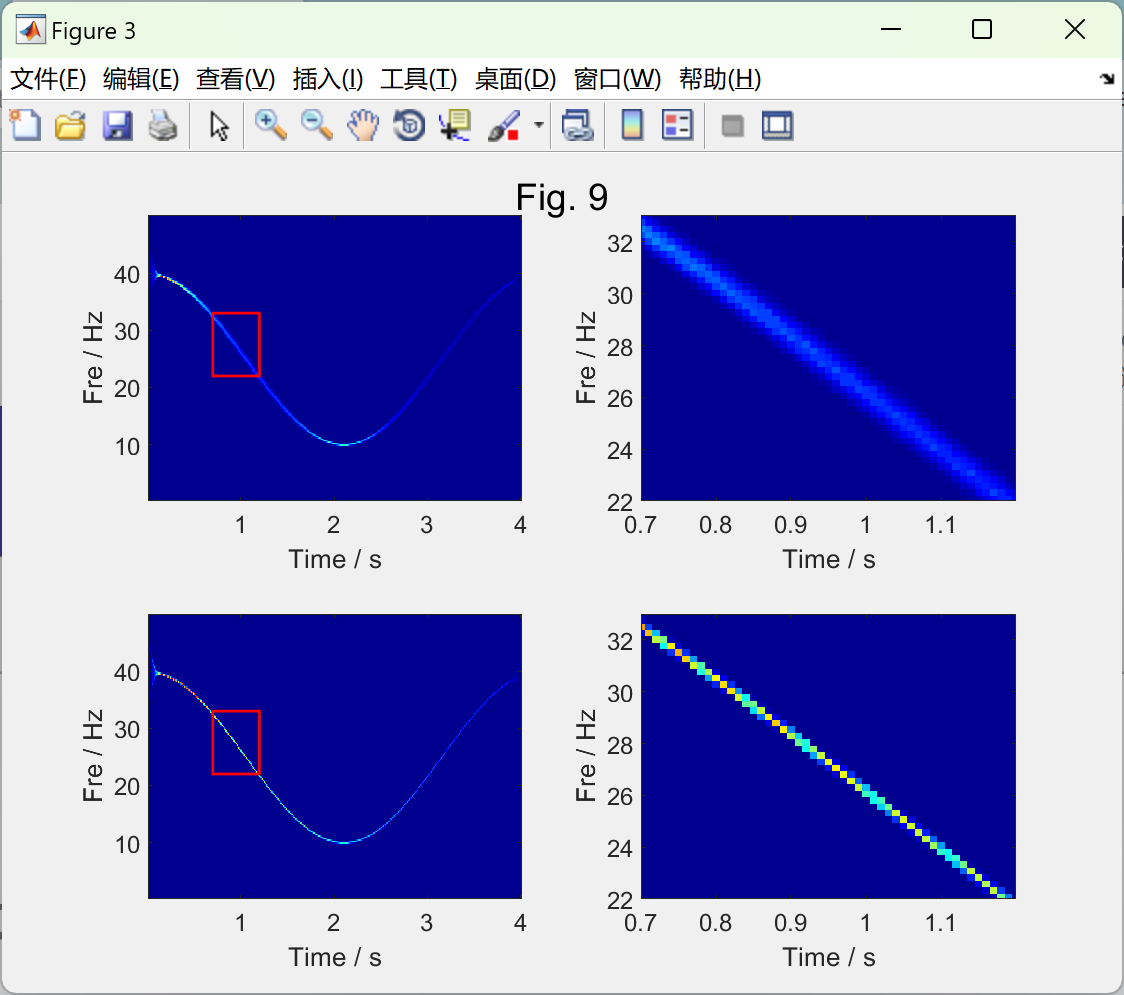Image resolution: width=1124 pixels, height=995 pixels.
Task: Insert a colorbar using the toolbar icon
Action: 632,125
